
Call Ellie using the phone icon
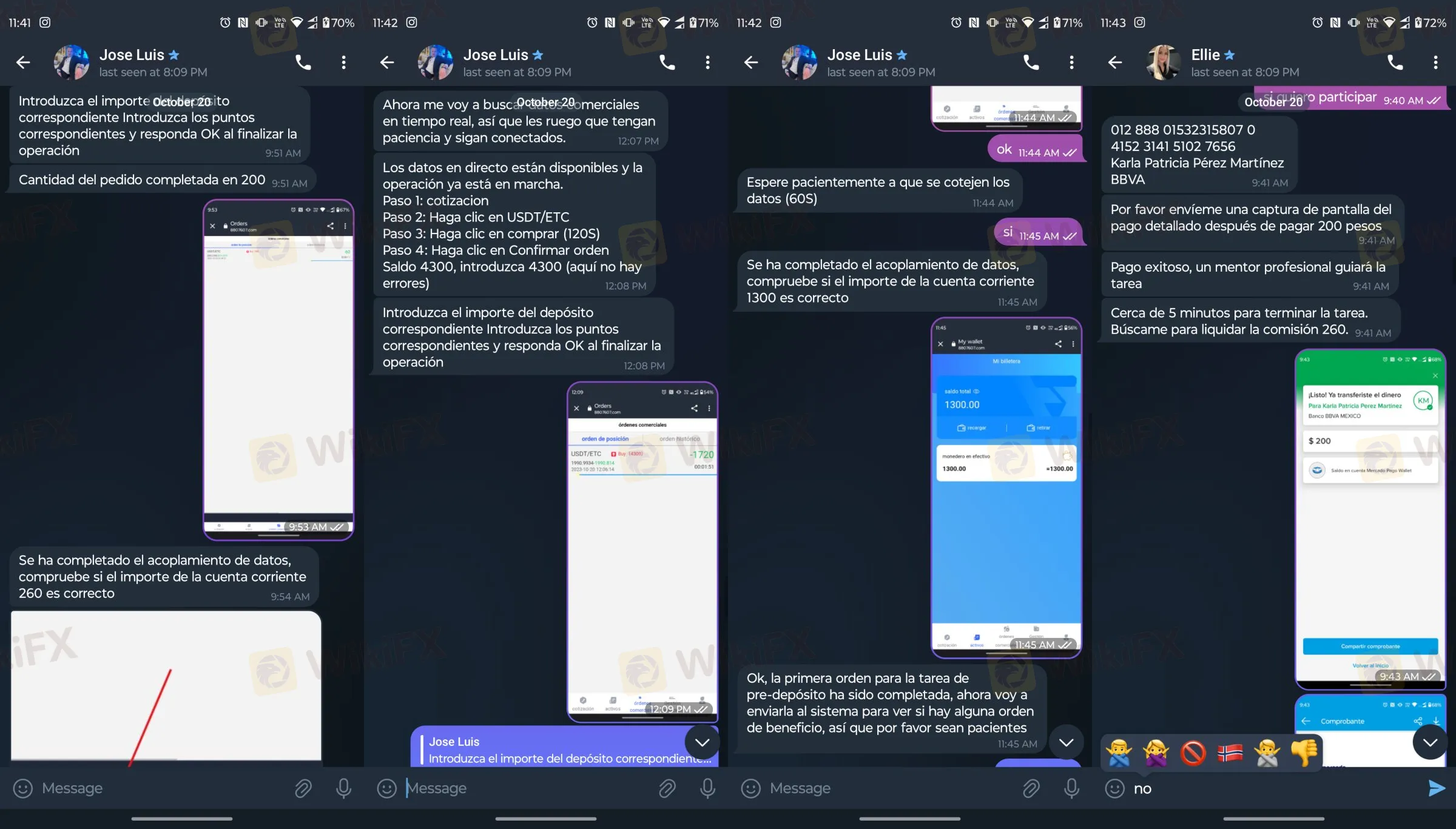[x=1395, y=62]
